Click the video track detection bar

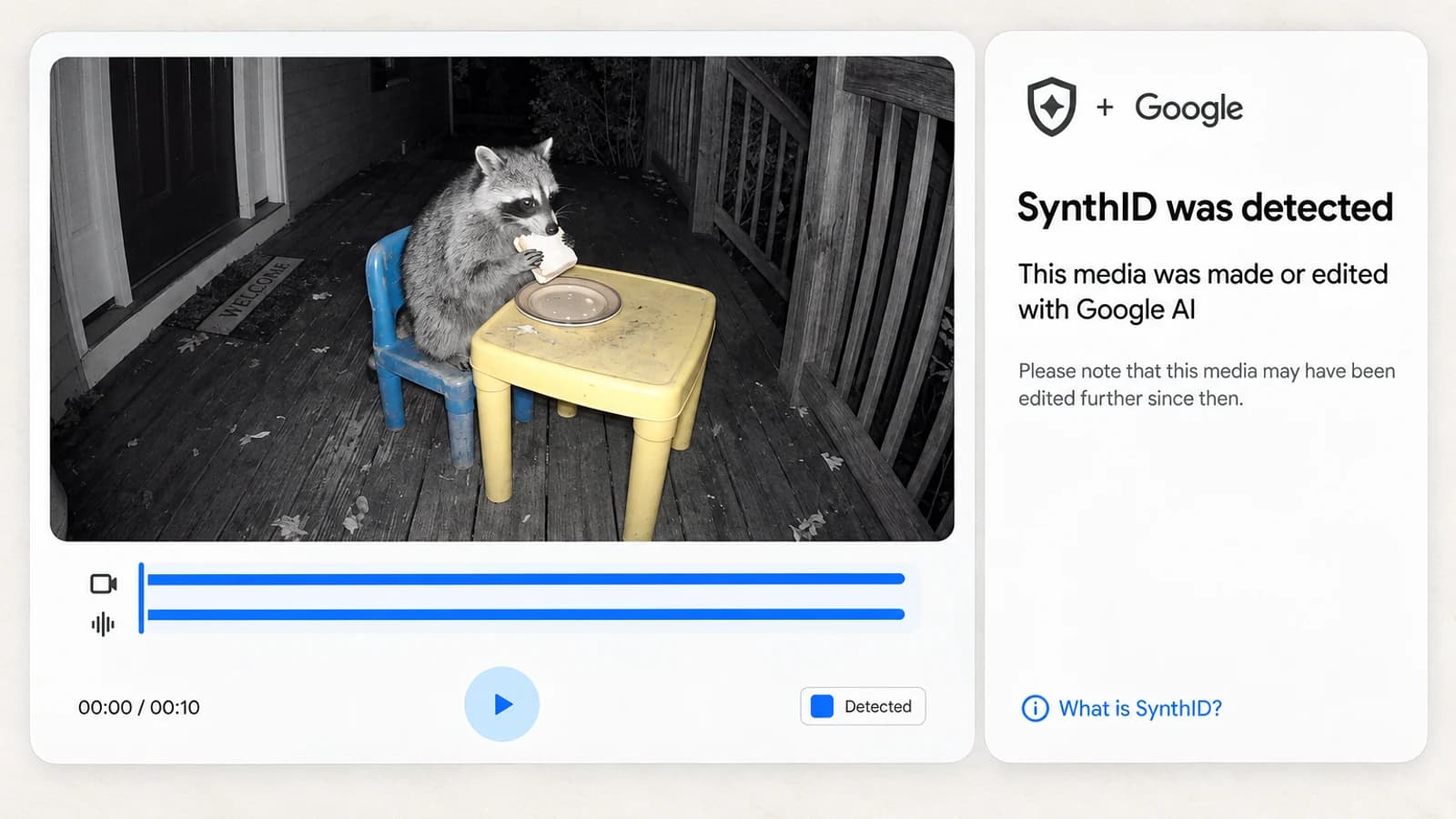(x=526, y=579)
